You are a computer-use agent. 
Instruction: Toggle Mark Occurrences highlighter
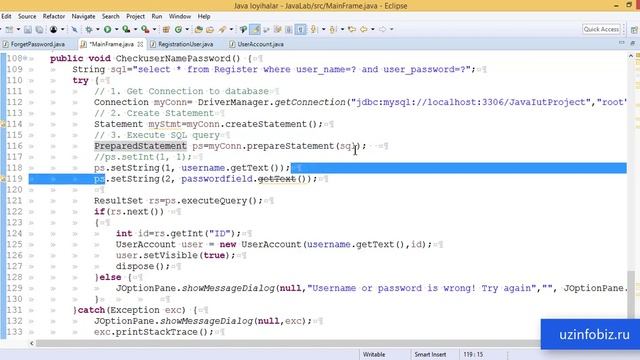coord(256,29)
